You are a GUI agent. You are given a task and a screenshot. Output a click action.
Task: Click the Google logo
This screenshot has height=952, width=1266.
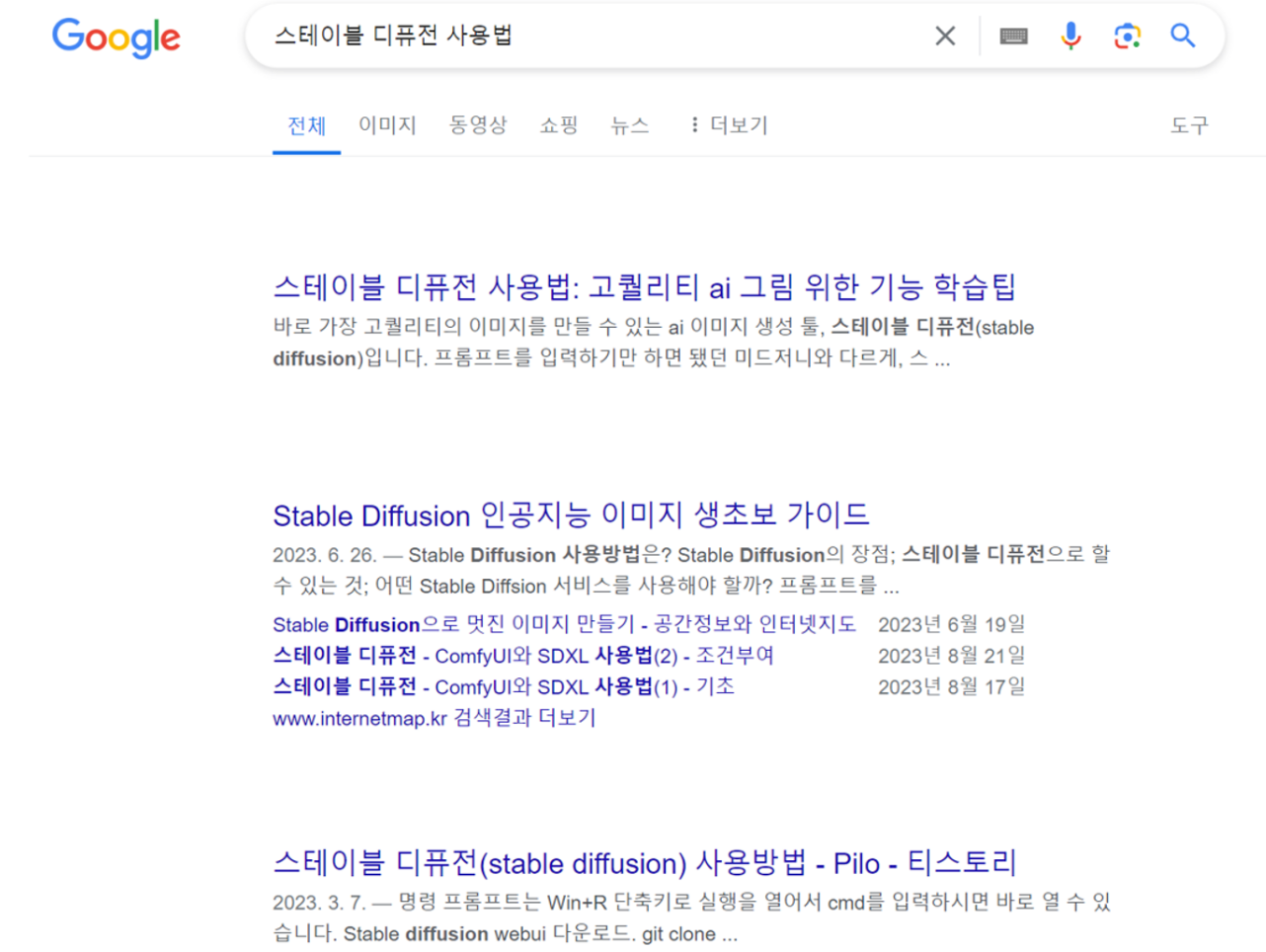coord(117,38)
